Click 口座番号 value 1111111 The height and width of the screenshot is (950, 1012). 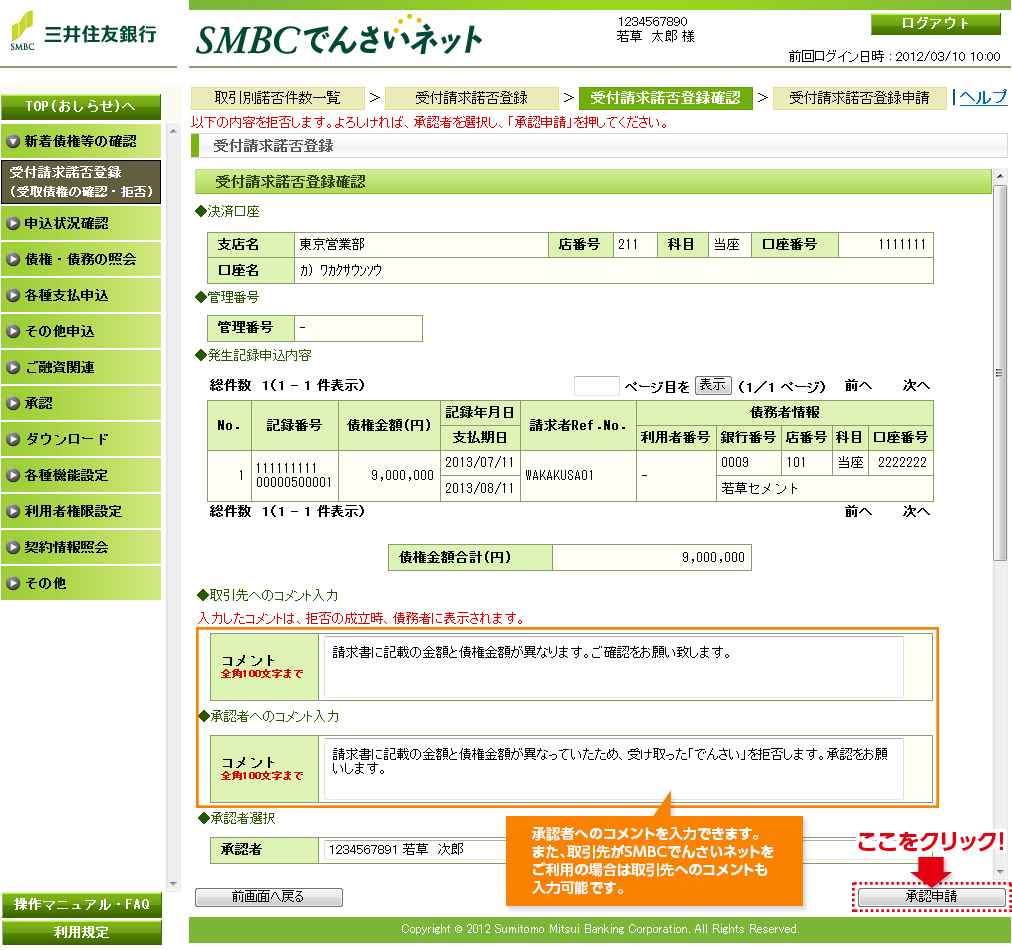[x=902, y=245]
